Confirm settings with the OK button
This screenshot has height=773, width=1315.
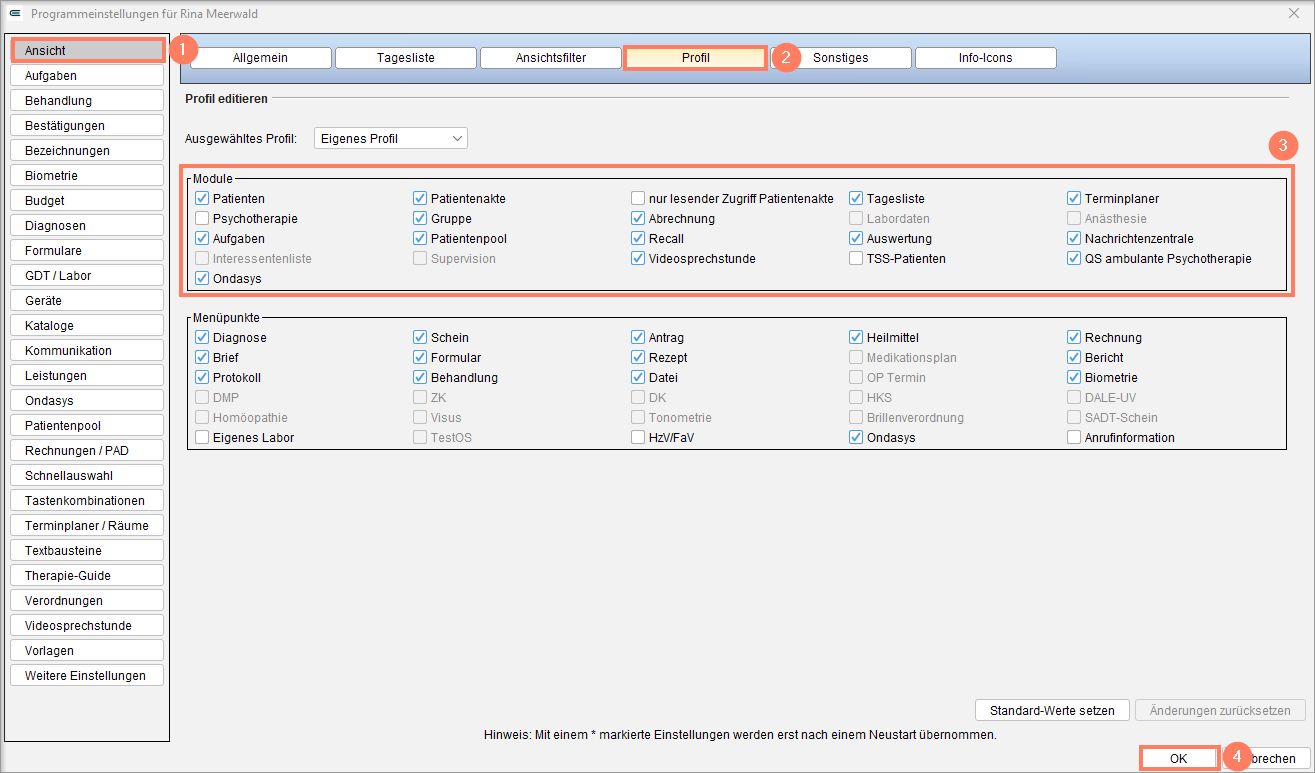pyautogui.click(x=1179, y=759)
